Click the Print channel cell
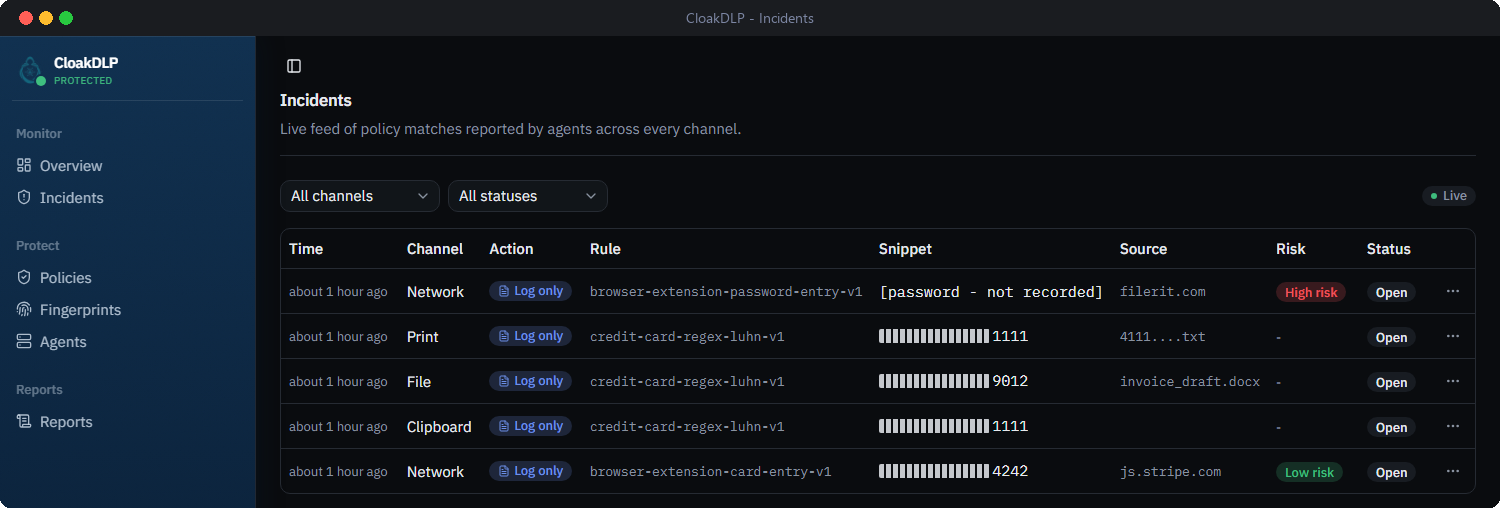1500x508 pixels. point(423,337)
